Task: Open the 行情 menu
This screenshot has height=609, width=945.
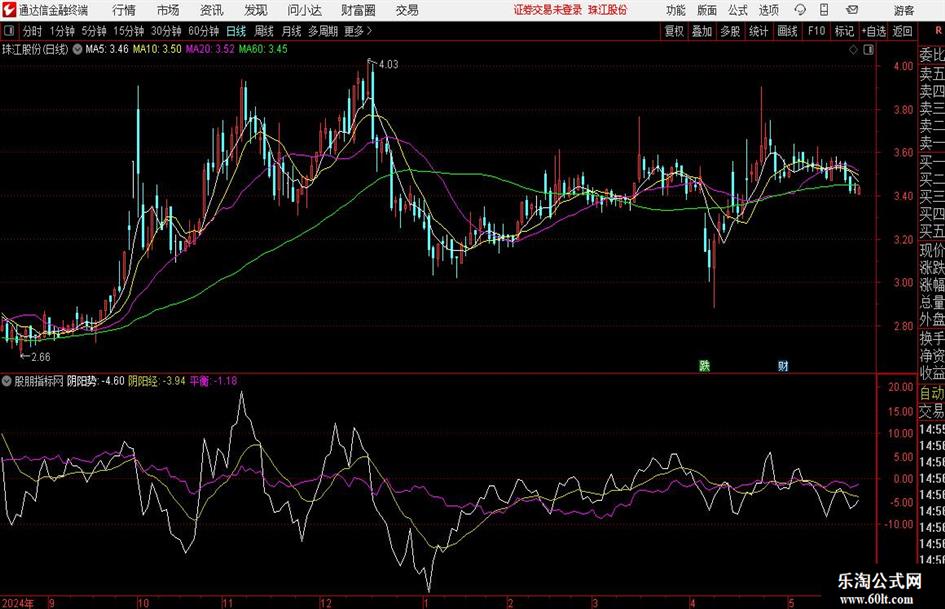Action: click(124, 10)
